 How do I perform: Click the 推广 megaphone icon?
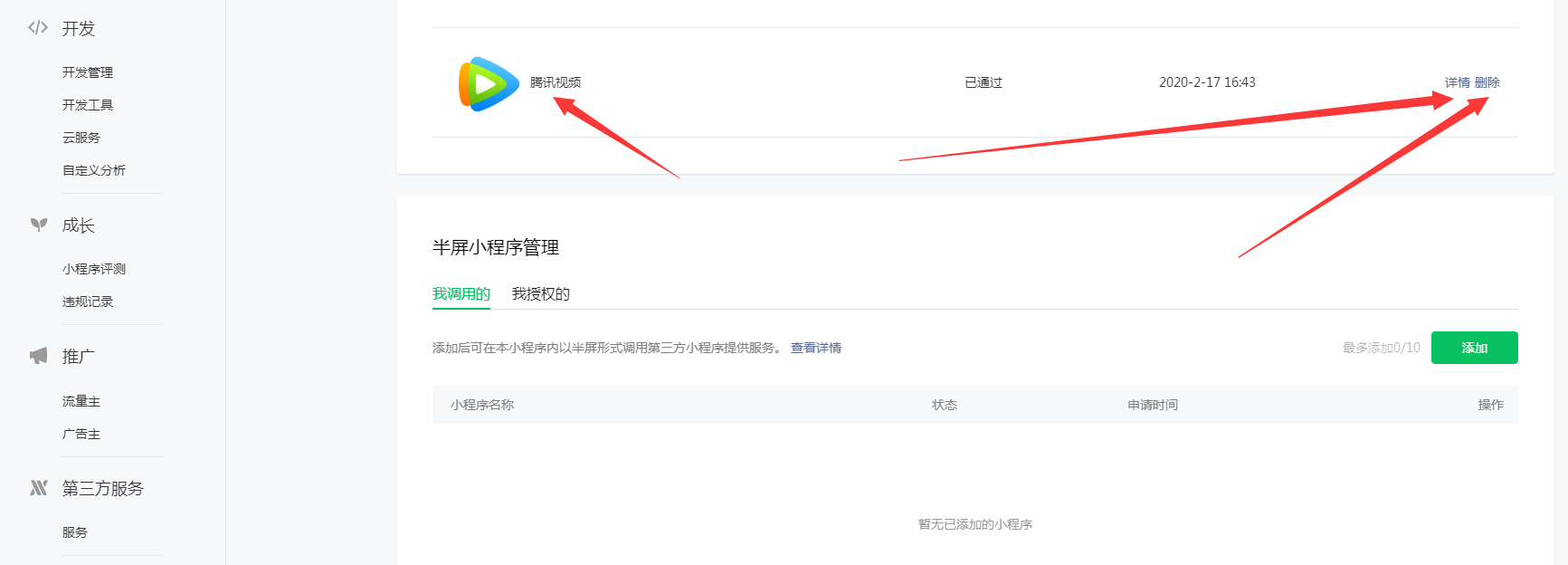(x=38, y=356)
